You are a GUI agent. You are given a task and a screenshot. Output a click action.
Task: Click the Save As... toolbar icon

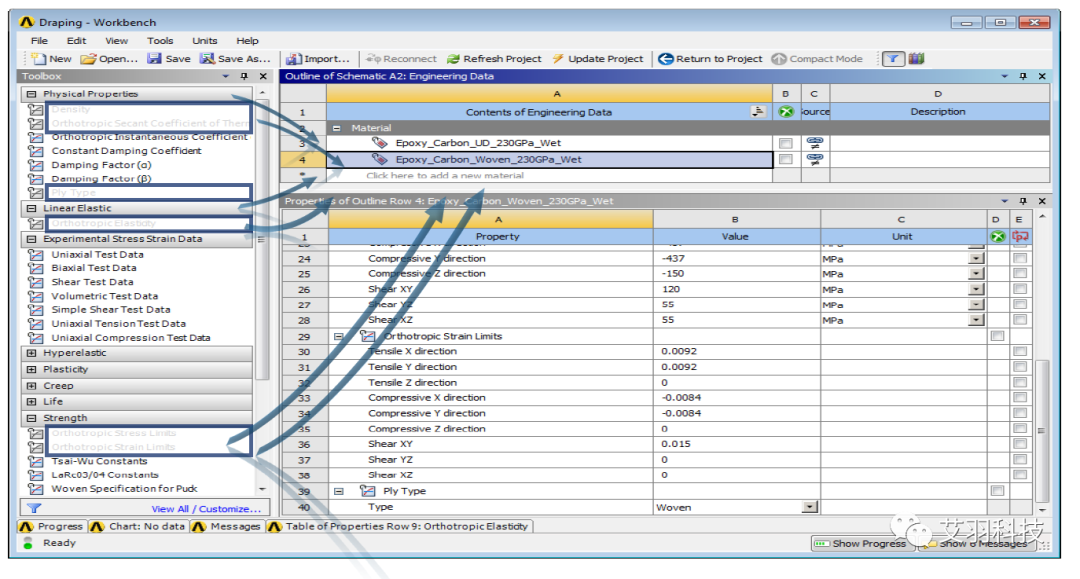pyautogui.click(x=207, y=59)
